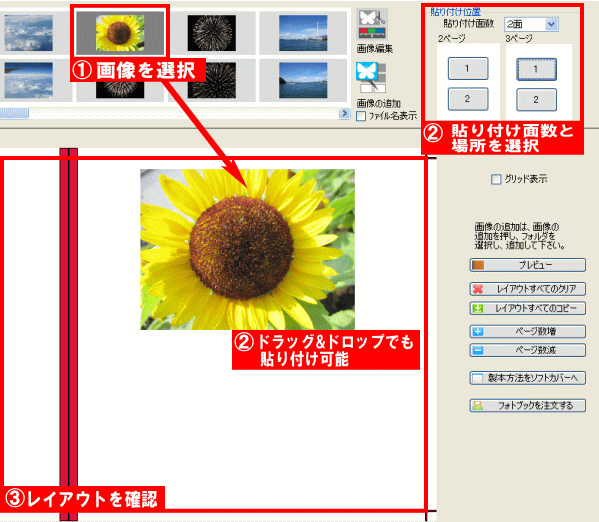Select slot 2 on 2ページ
Screen dimensions: 599x522
[468, 99]
